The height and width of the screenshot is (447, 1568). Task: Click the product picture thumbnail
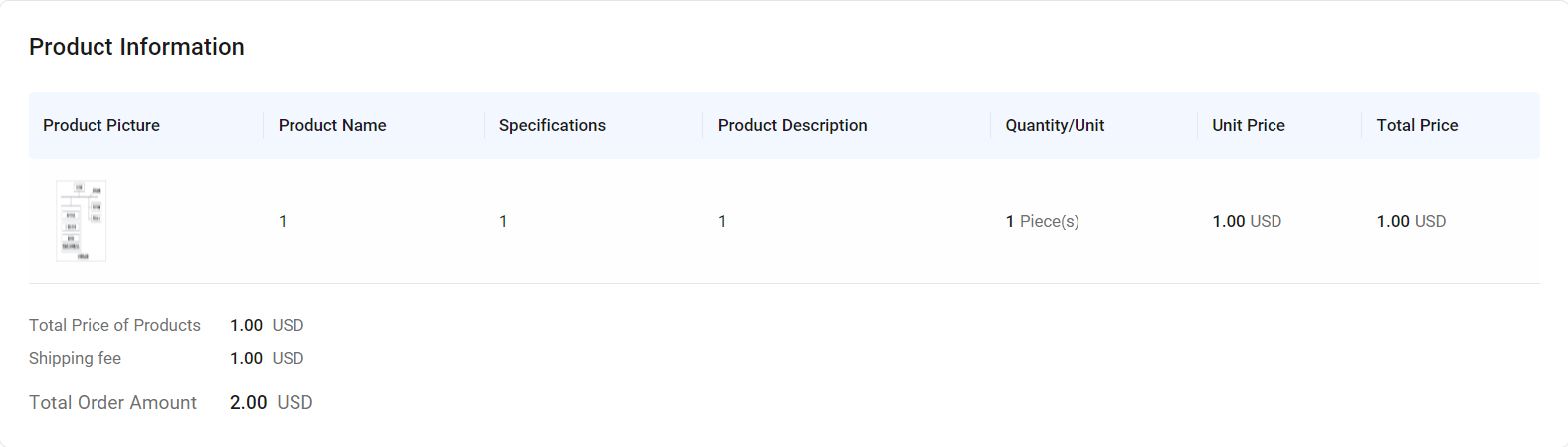coord(81,221)
